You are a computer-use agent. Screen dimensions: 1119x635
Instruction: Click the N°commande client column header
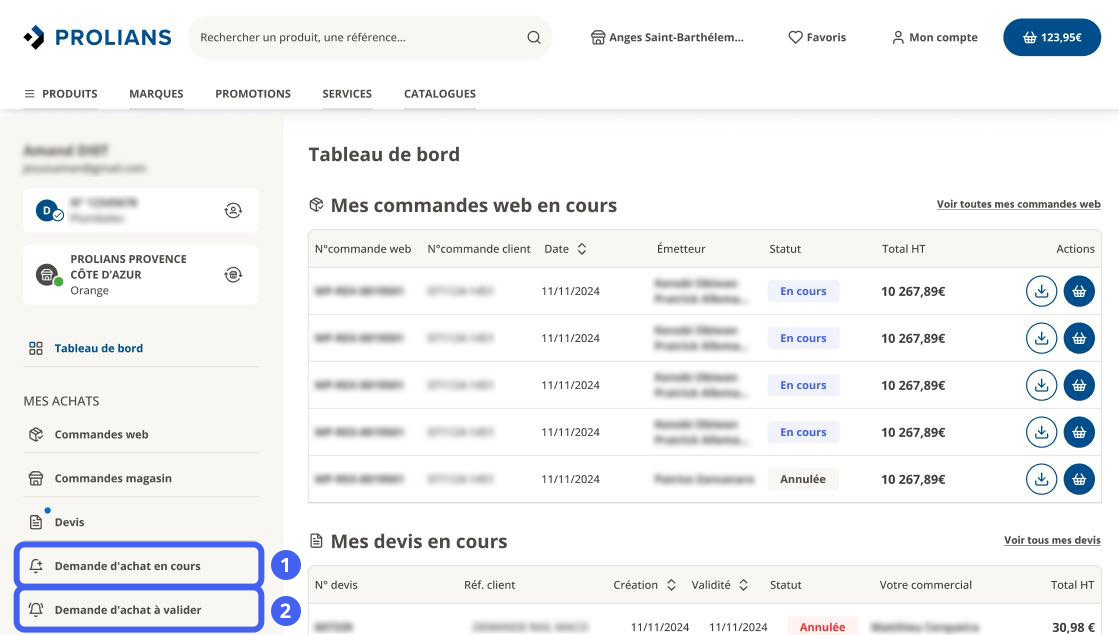point(479,249)
